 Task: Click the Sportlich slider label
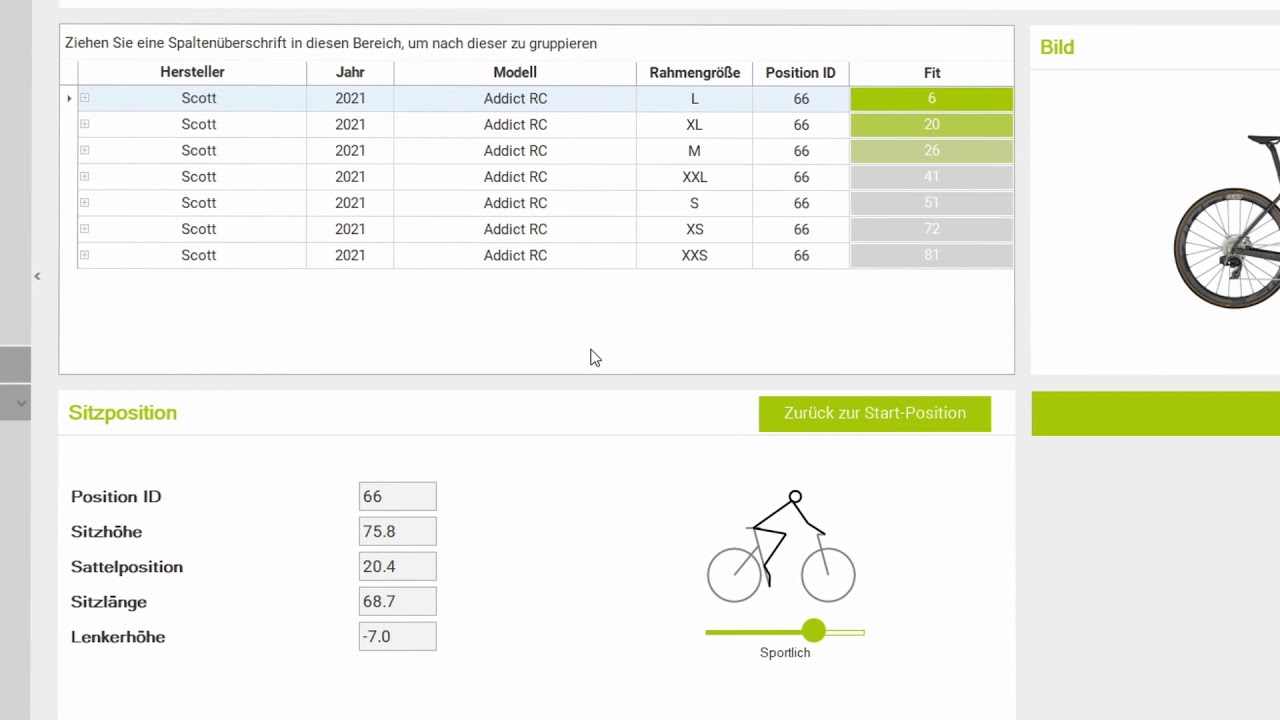click(x=785, y=652)
